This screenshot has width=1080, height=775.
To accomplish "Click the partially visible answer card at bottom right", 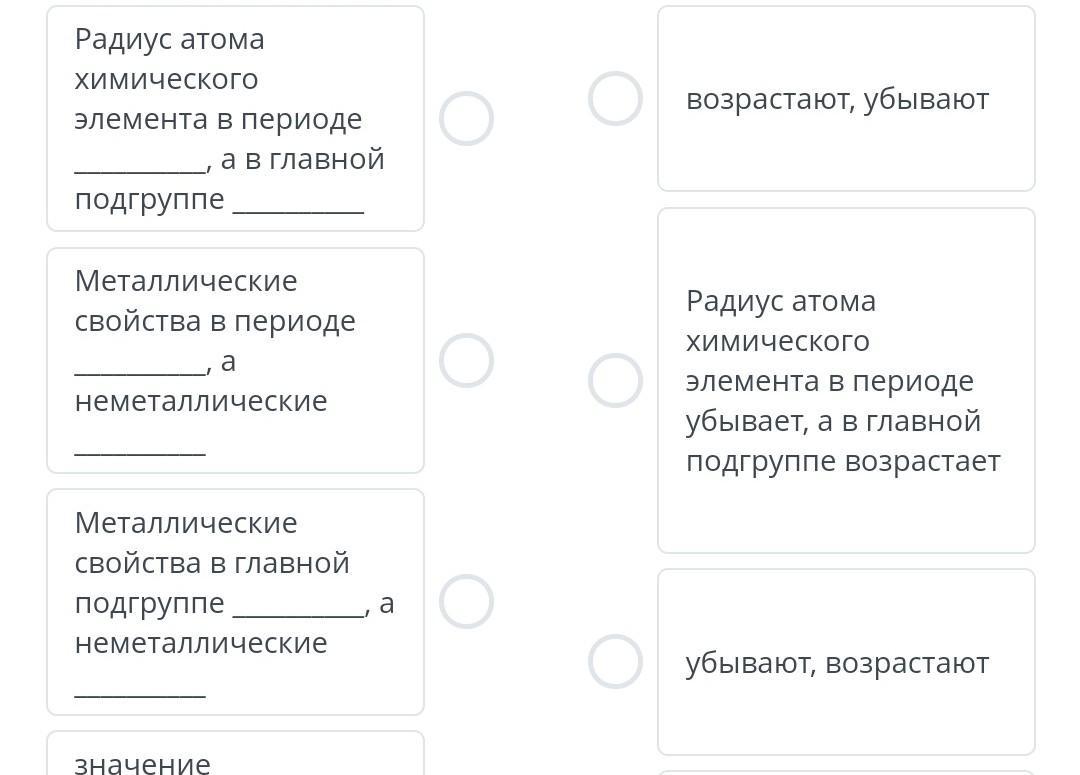I will pos(846,771).
